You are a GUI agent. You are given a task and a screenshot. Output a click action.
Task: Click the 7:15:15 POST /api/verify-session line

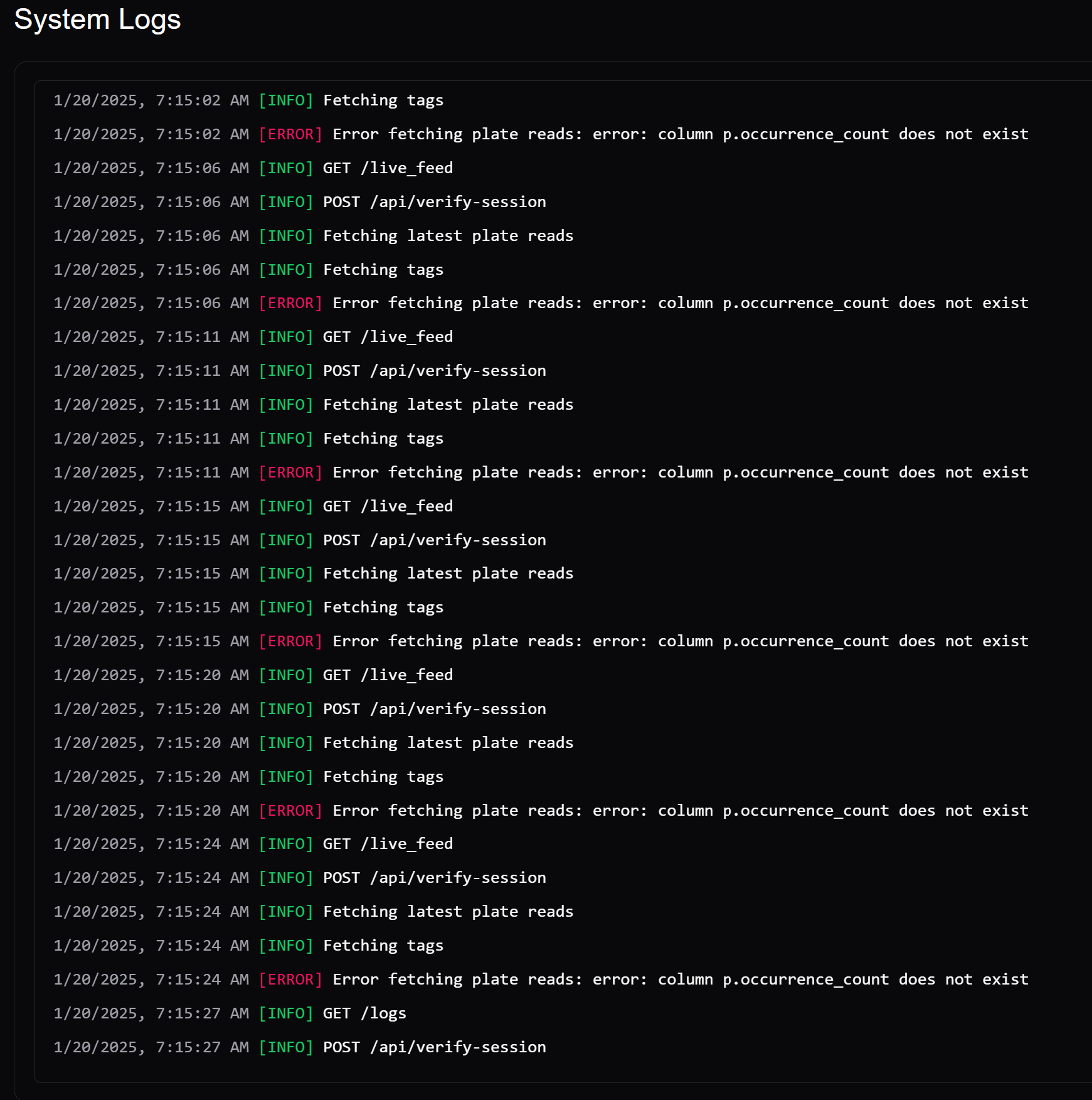pos(434,540)
